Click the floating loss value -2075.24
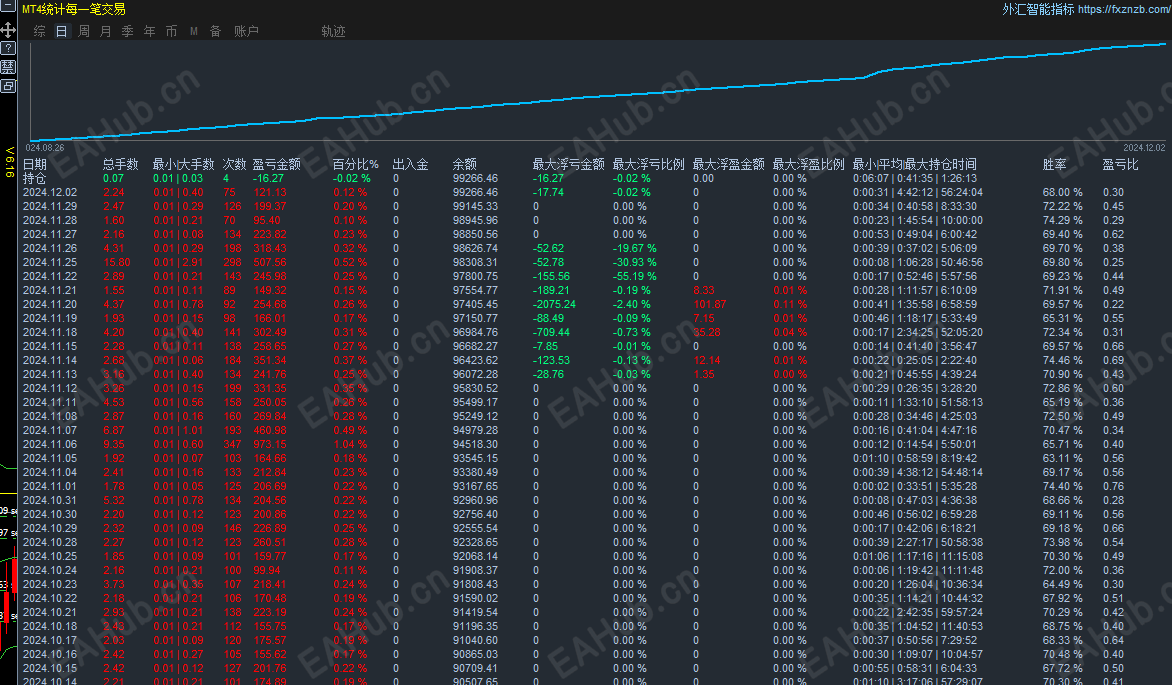 554,304
